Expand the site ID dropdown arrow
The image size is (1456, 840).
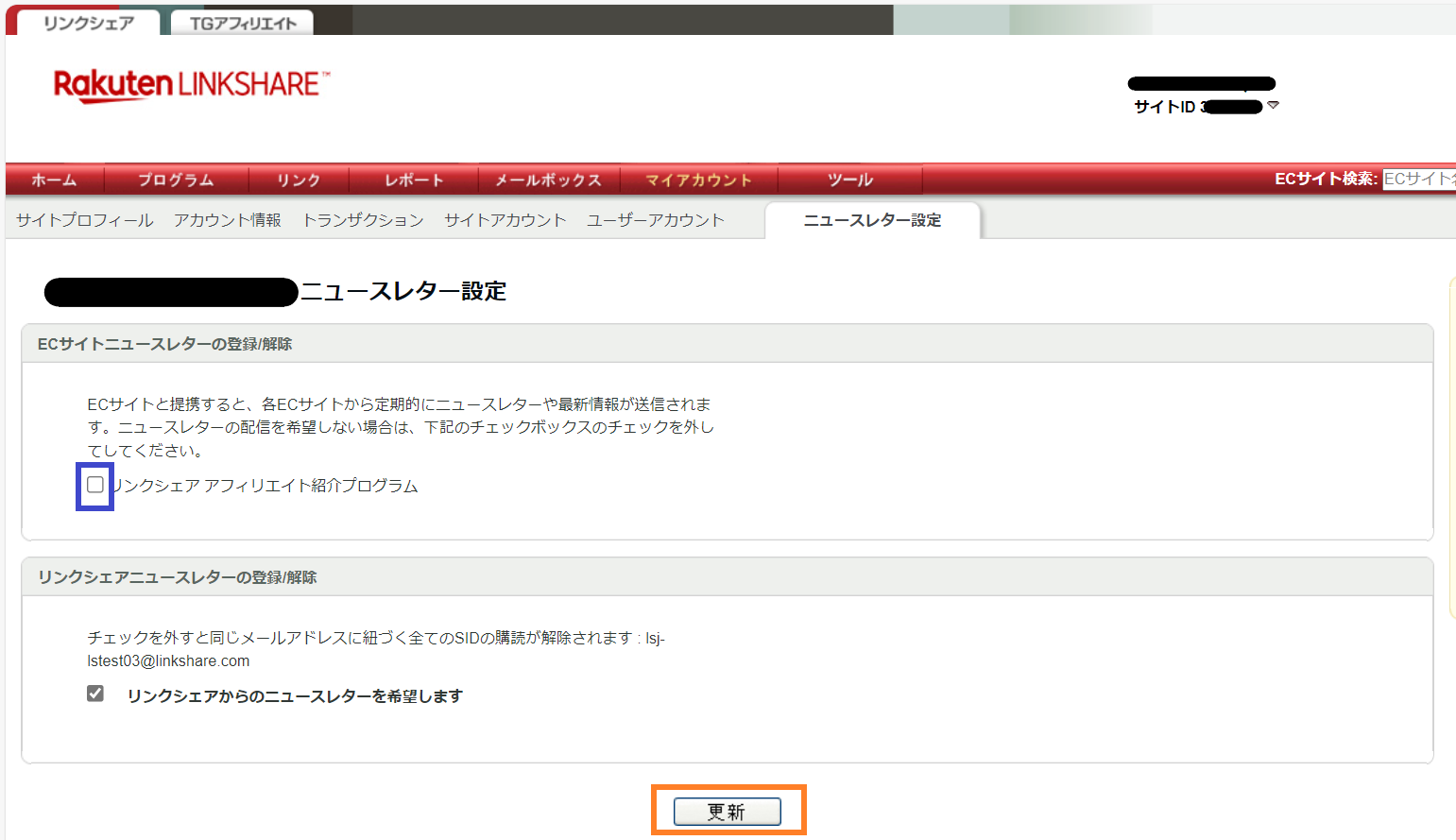click(x=1273, y=106)
